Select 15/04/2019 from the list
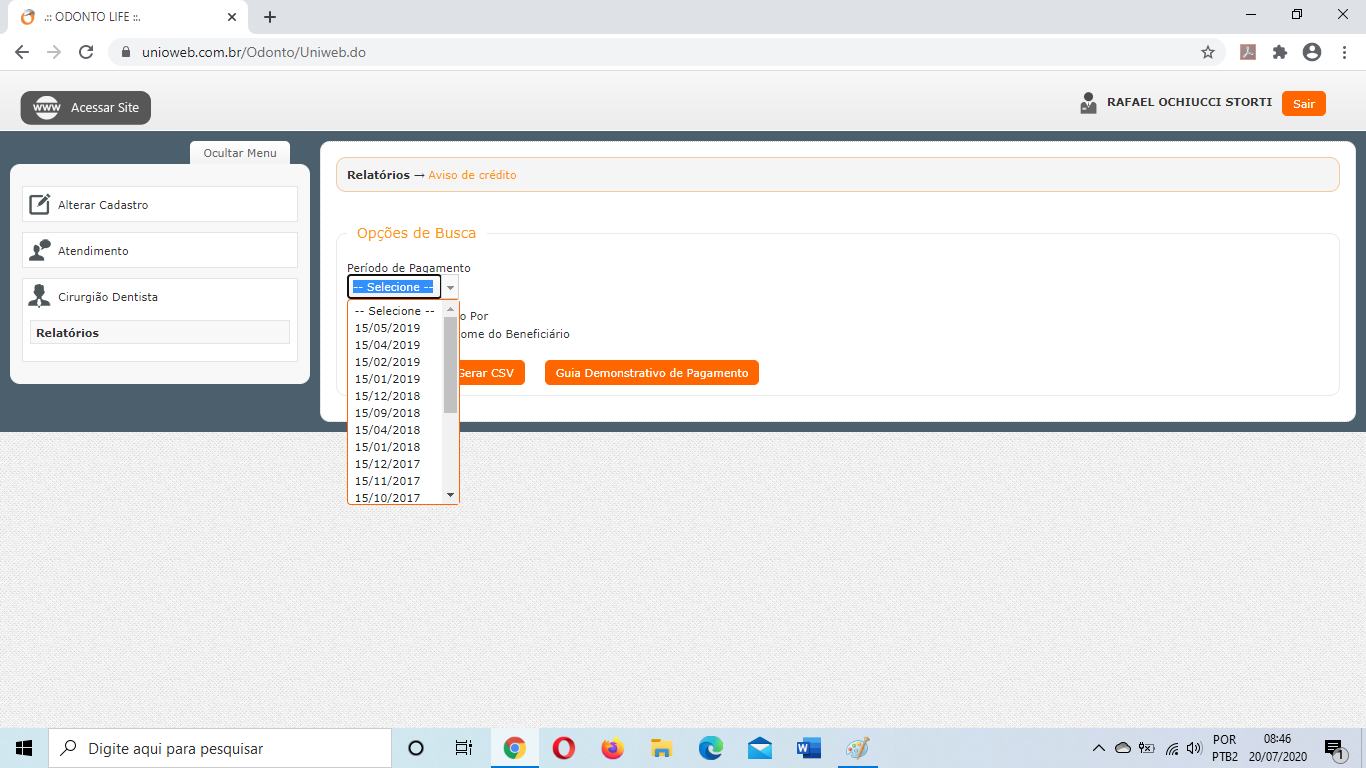1366x768 pixels. click(x=395, y=345)
